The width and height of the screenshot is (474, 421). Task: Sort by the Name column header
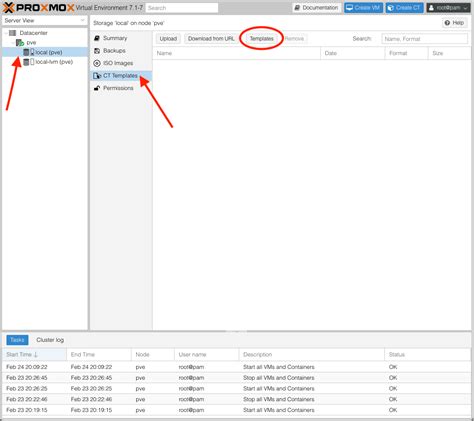[237, 53]
